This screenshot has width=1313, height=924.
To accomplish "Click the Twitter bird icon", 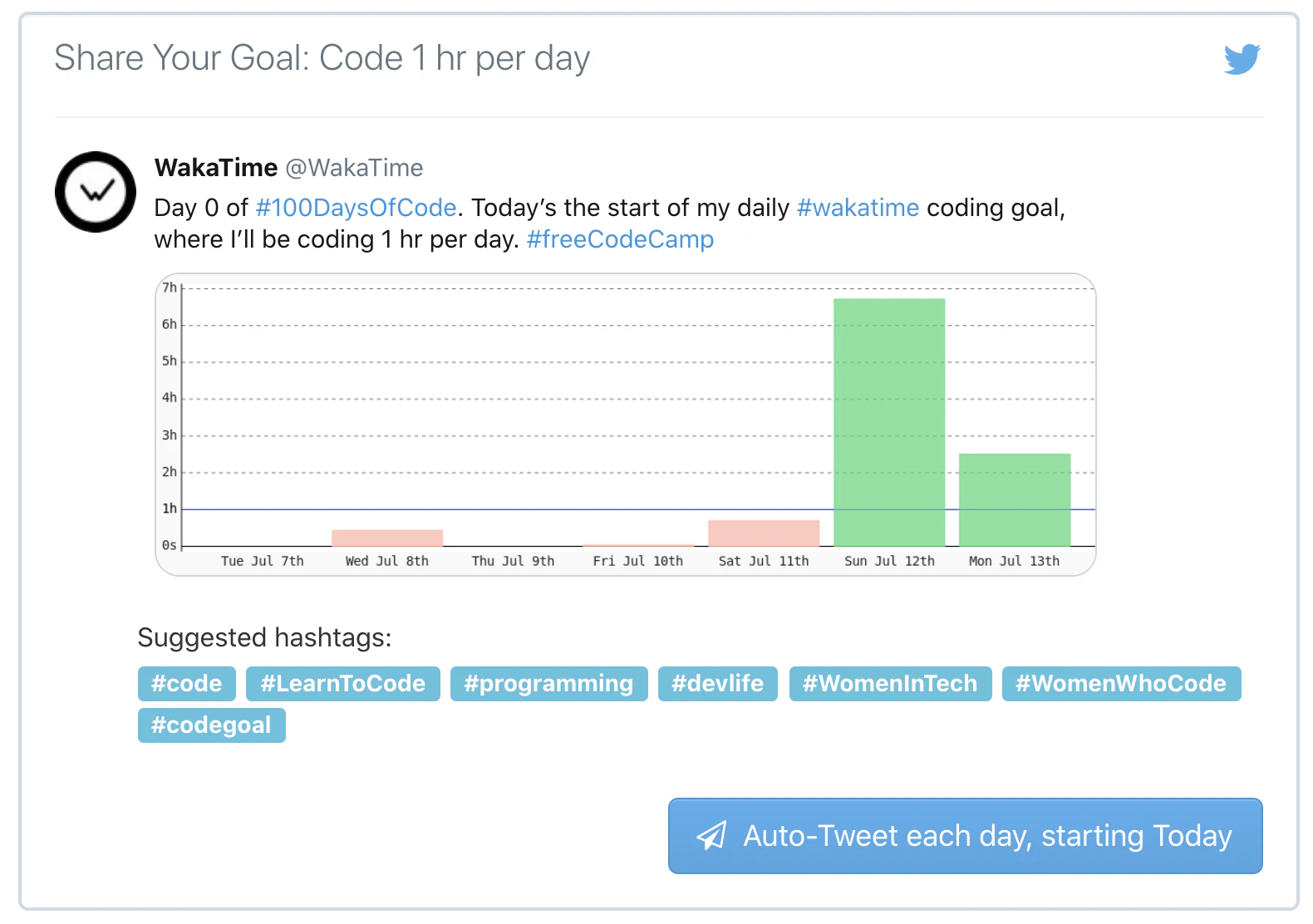I will click(x=1242, y=59).
